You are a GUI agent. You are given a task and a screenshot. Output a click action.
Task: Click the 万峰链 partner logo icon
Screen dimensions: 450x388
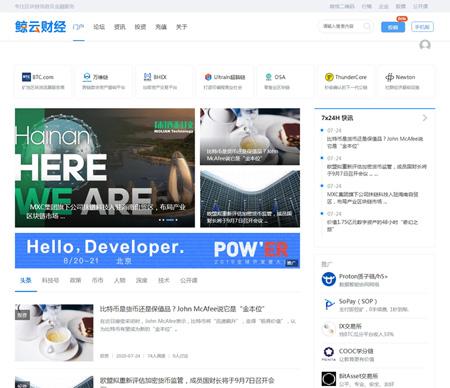[87, 77]
